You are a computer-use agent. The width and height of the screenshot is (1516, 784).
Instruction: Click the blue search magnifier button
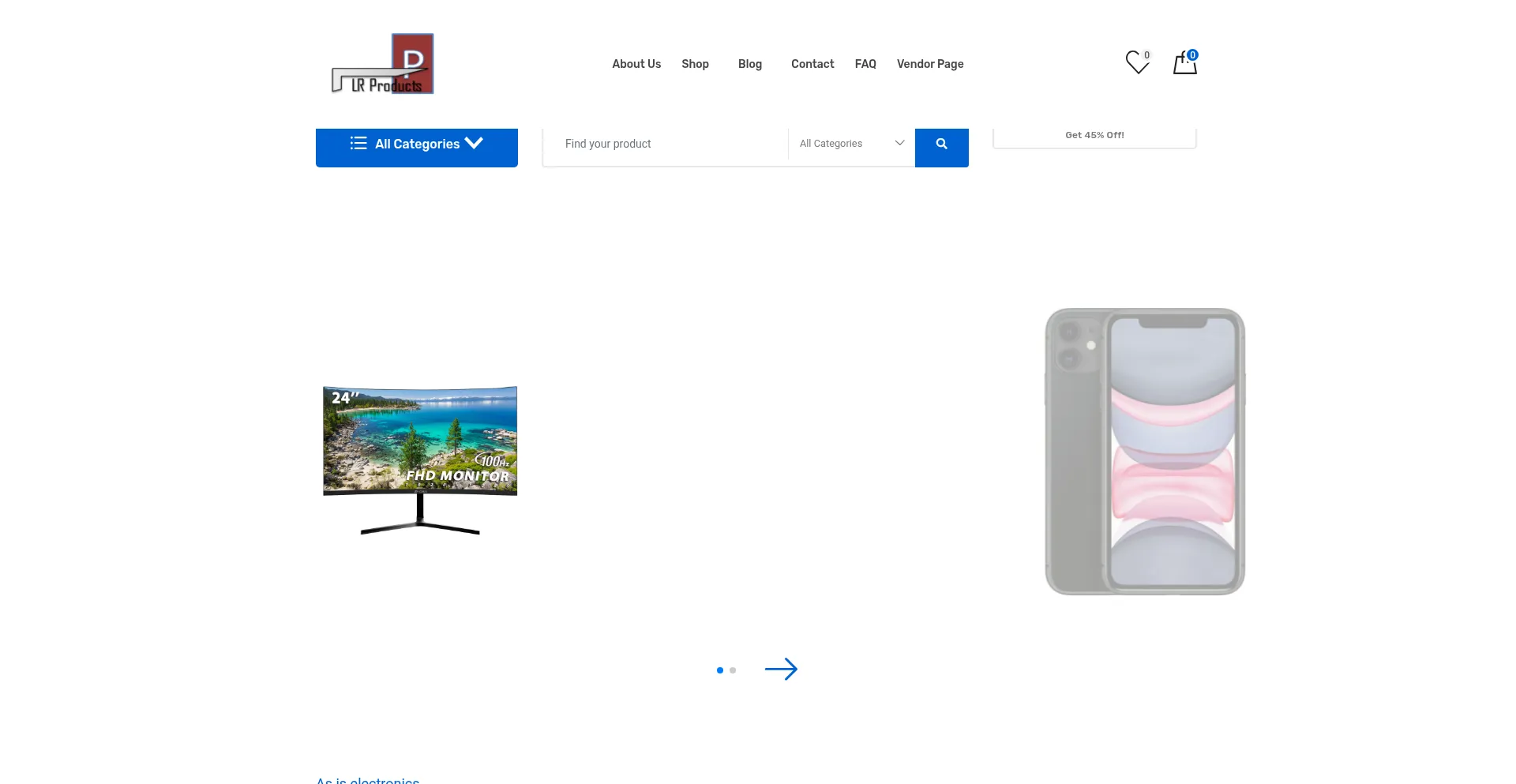click(x=941, y=144)
